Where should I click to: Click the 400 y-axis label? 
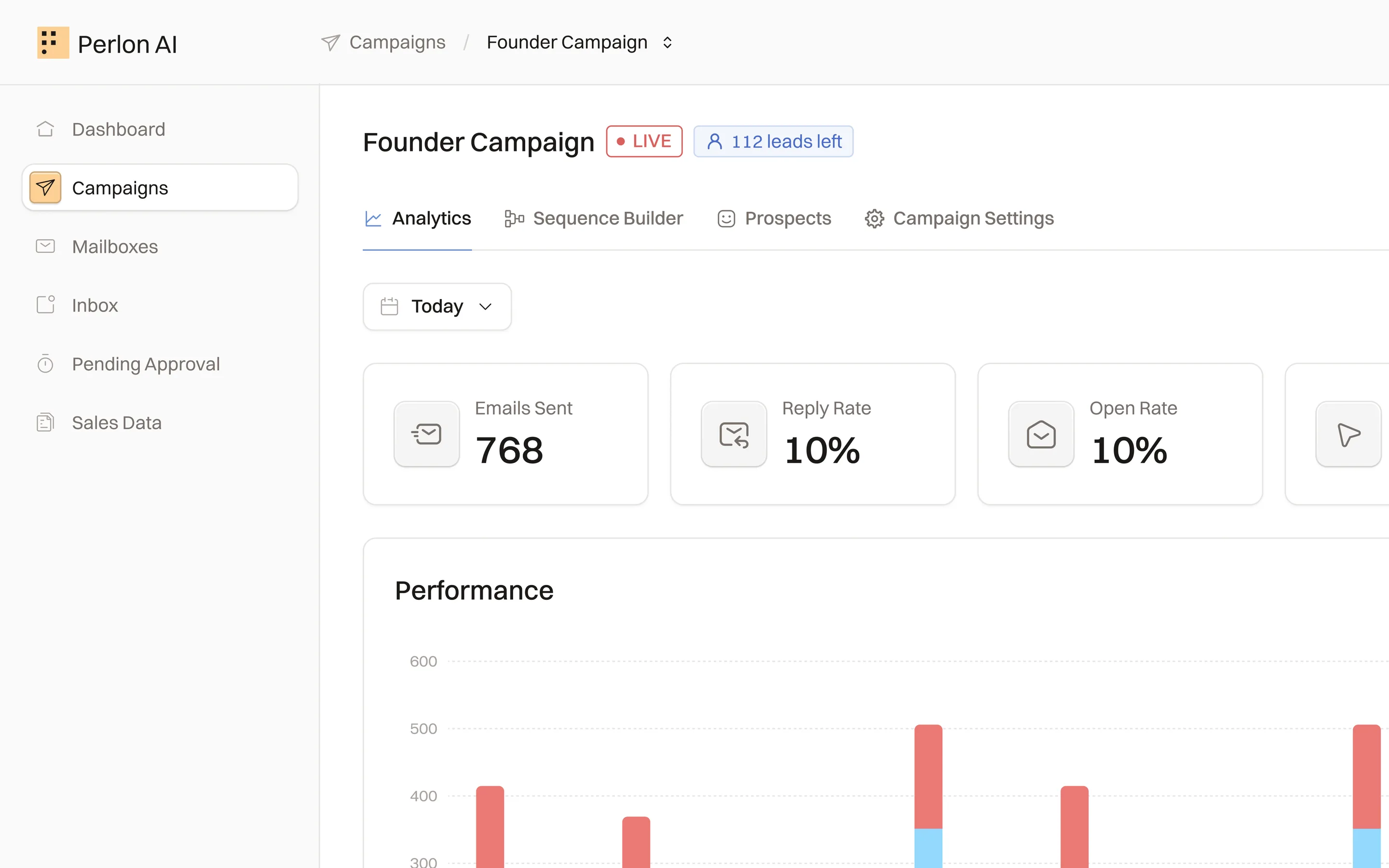pos(423,796)
